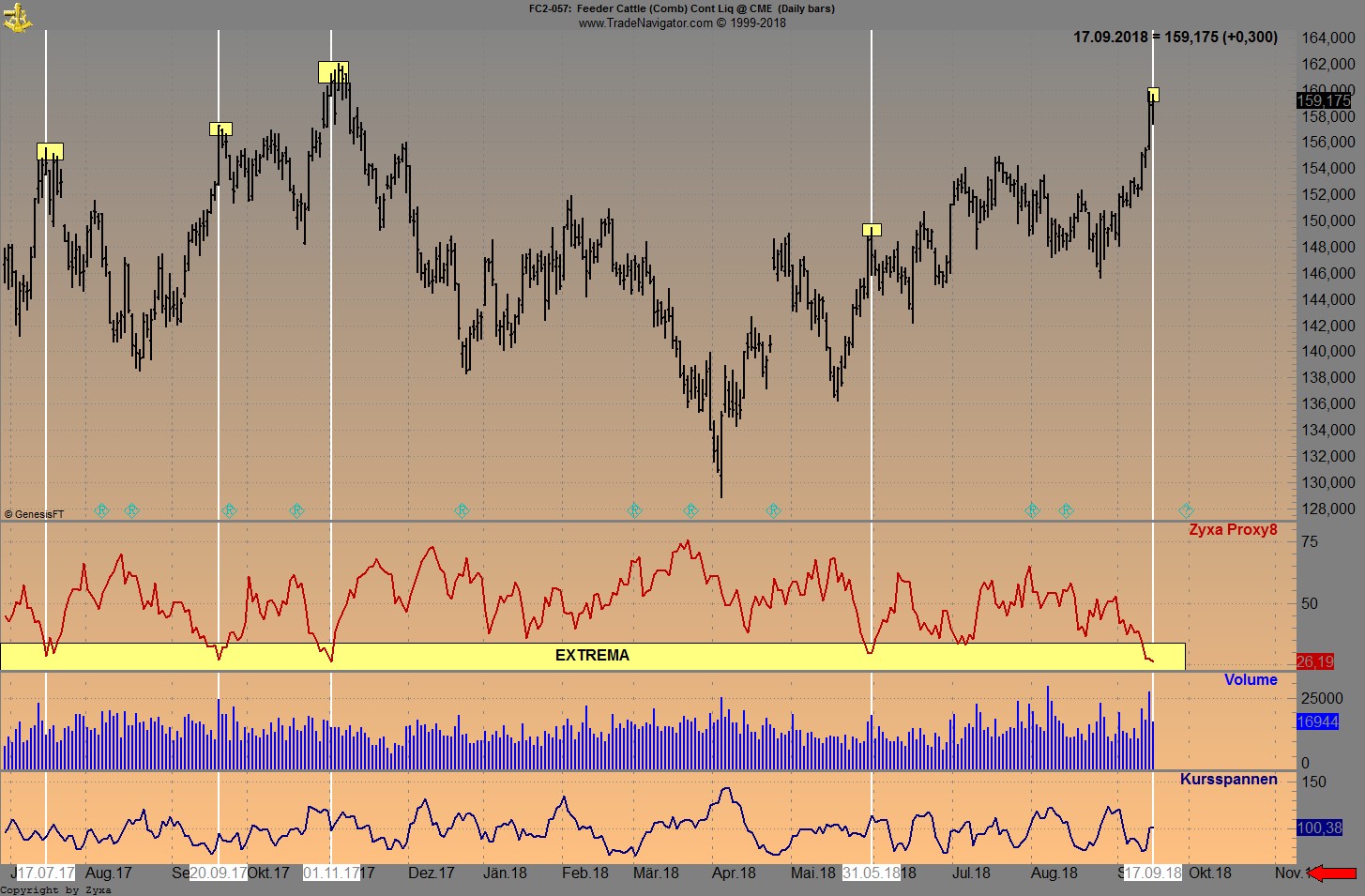This screenshot has height=896, width=1365.
Task: Click the Okt.18 month label
Action: click(1210, 873)
